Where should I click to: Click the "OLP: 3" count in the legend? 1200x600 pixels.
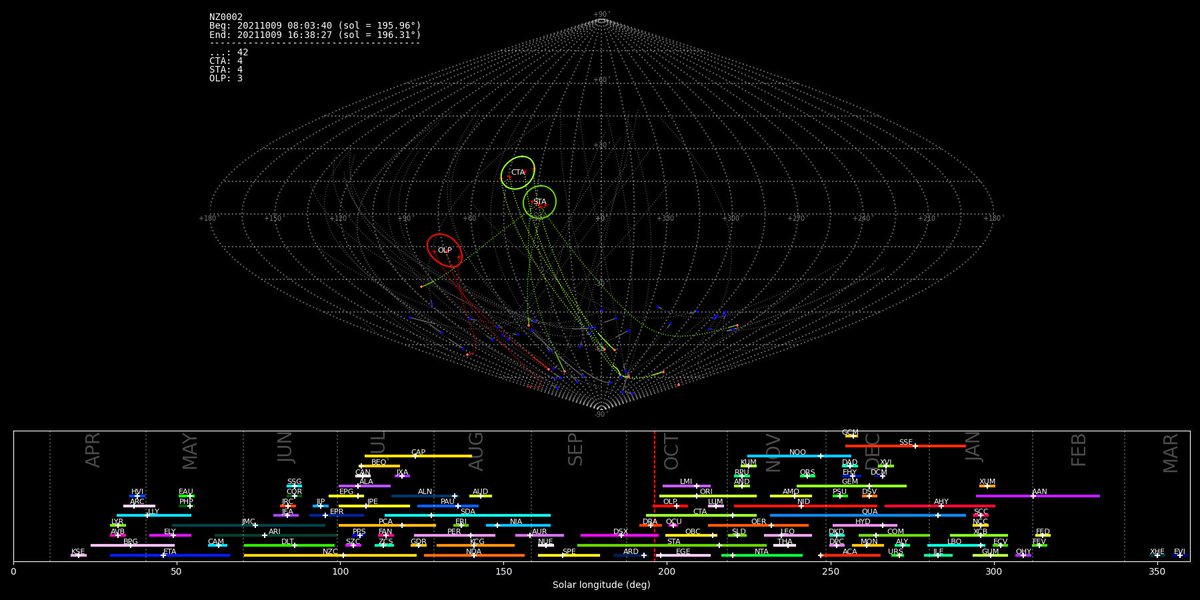click(225, 78)
